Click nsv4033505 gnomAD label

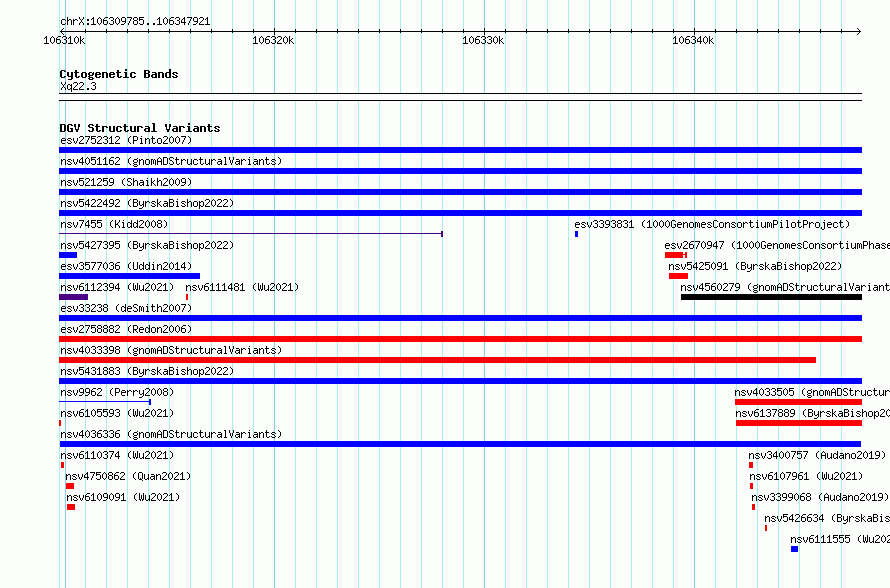tap(812, 392)
